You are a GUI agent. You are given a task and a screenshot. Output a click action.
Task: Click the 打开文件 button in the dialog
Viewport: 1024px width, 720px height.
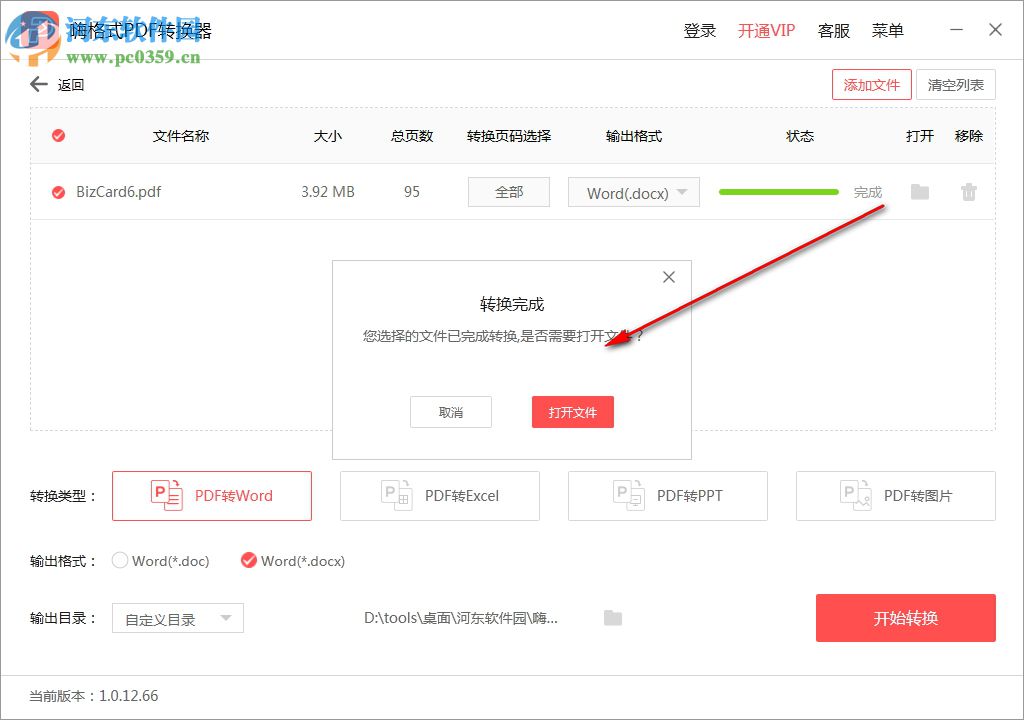click(572, 411)
